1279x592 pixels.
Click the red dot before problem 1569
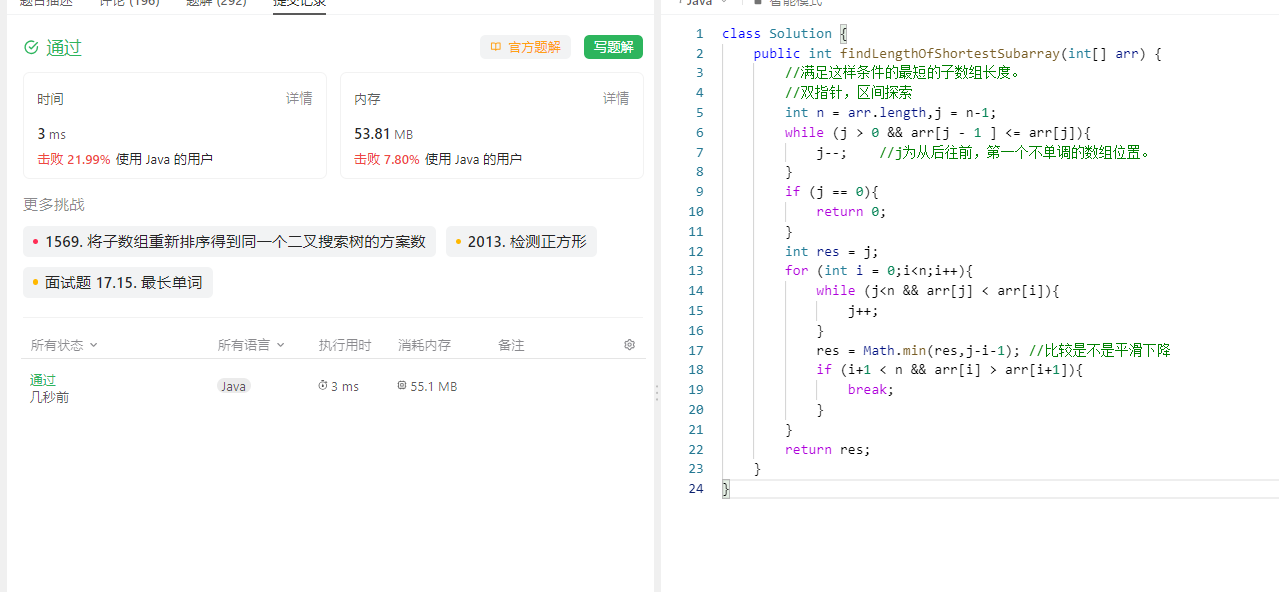pyautogui.click(x=36, y=242)
